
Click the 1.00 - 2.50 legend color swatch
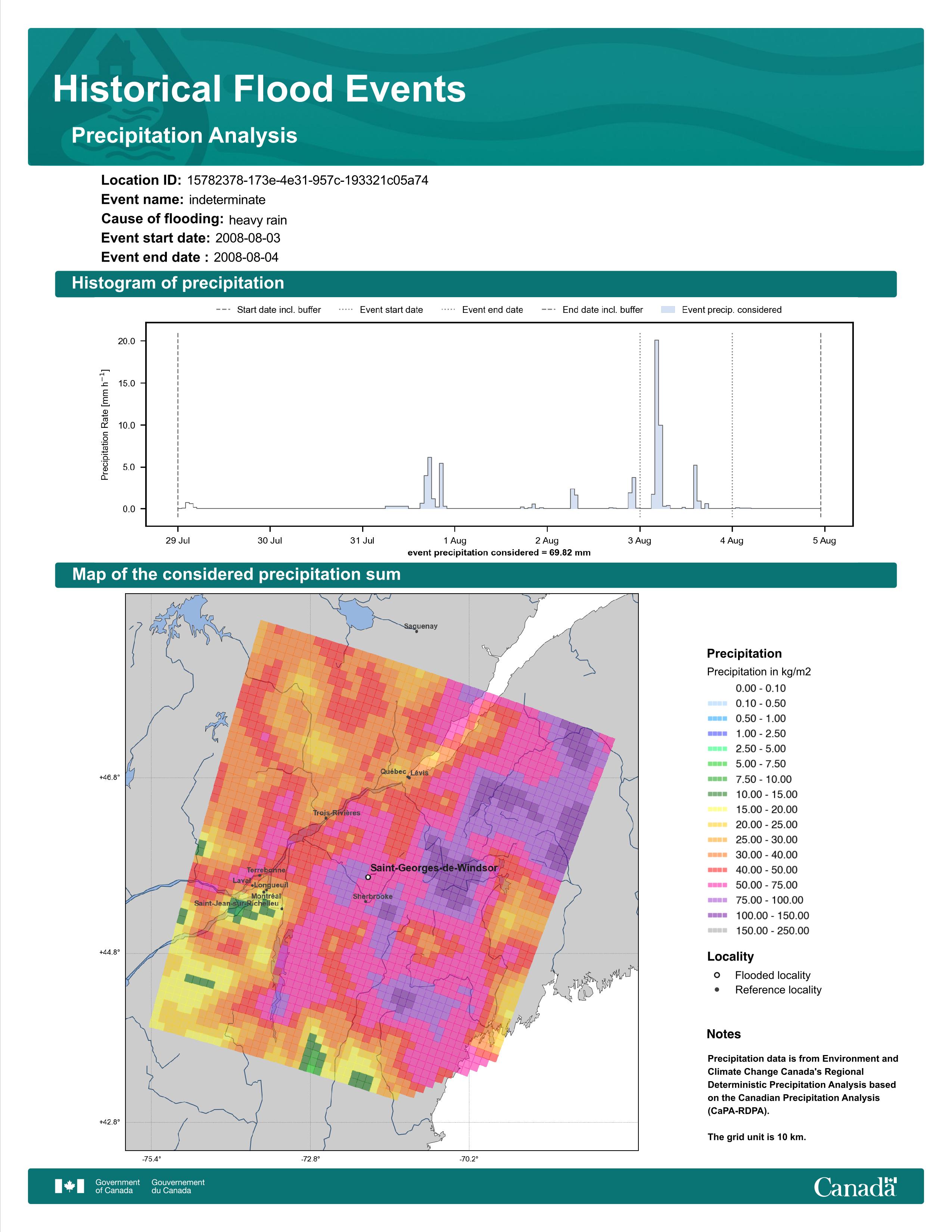pos(718,734)
